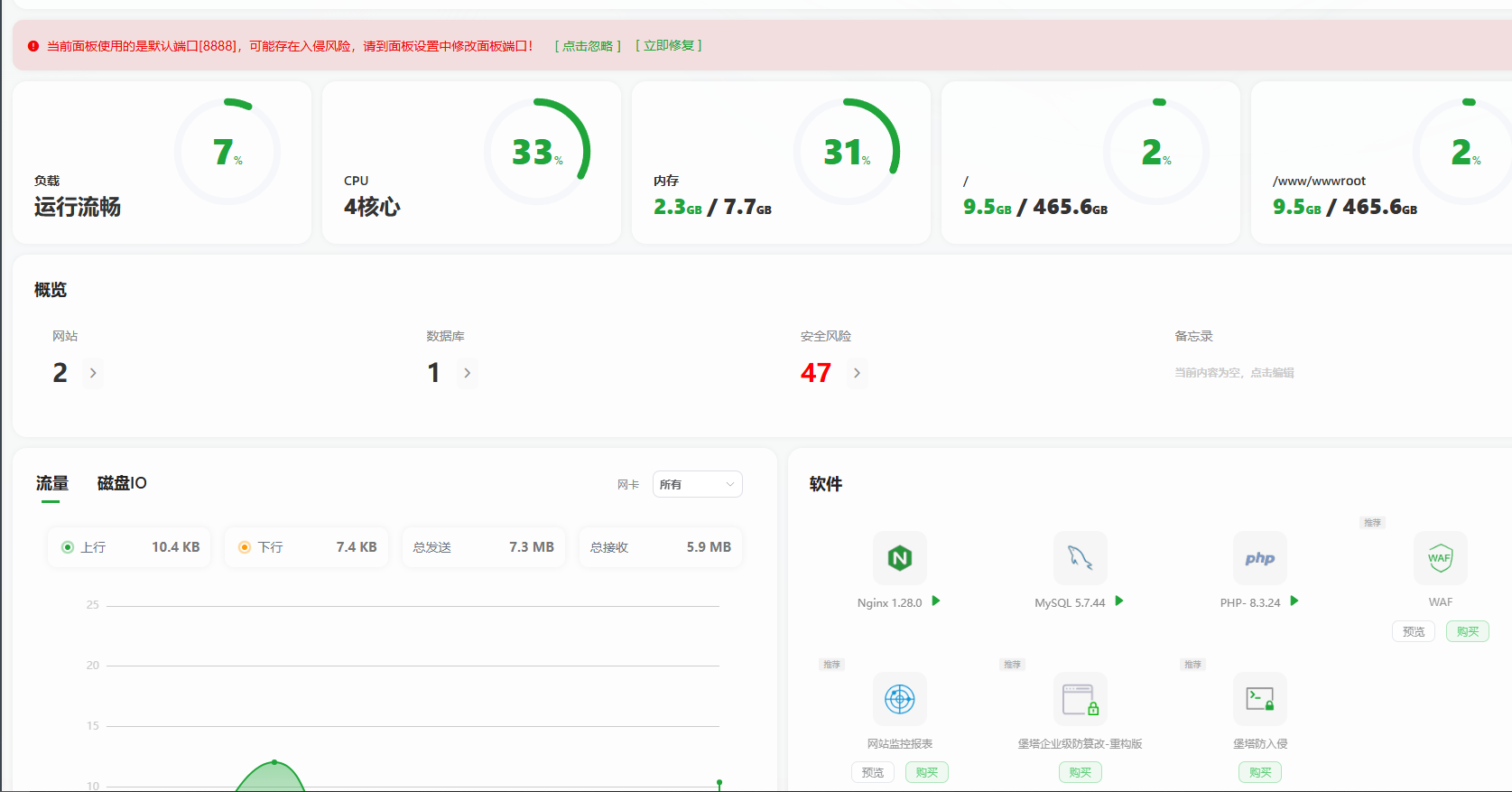The image size is (1512, 792).
Task: Open the WAF shield icon
Action: click(1440, 558)
